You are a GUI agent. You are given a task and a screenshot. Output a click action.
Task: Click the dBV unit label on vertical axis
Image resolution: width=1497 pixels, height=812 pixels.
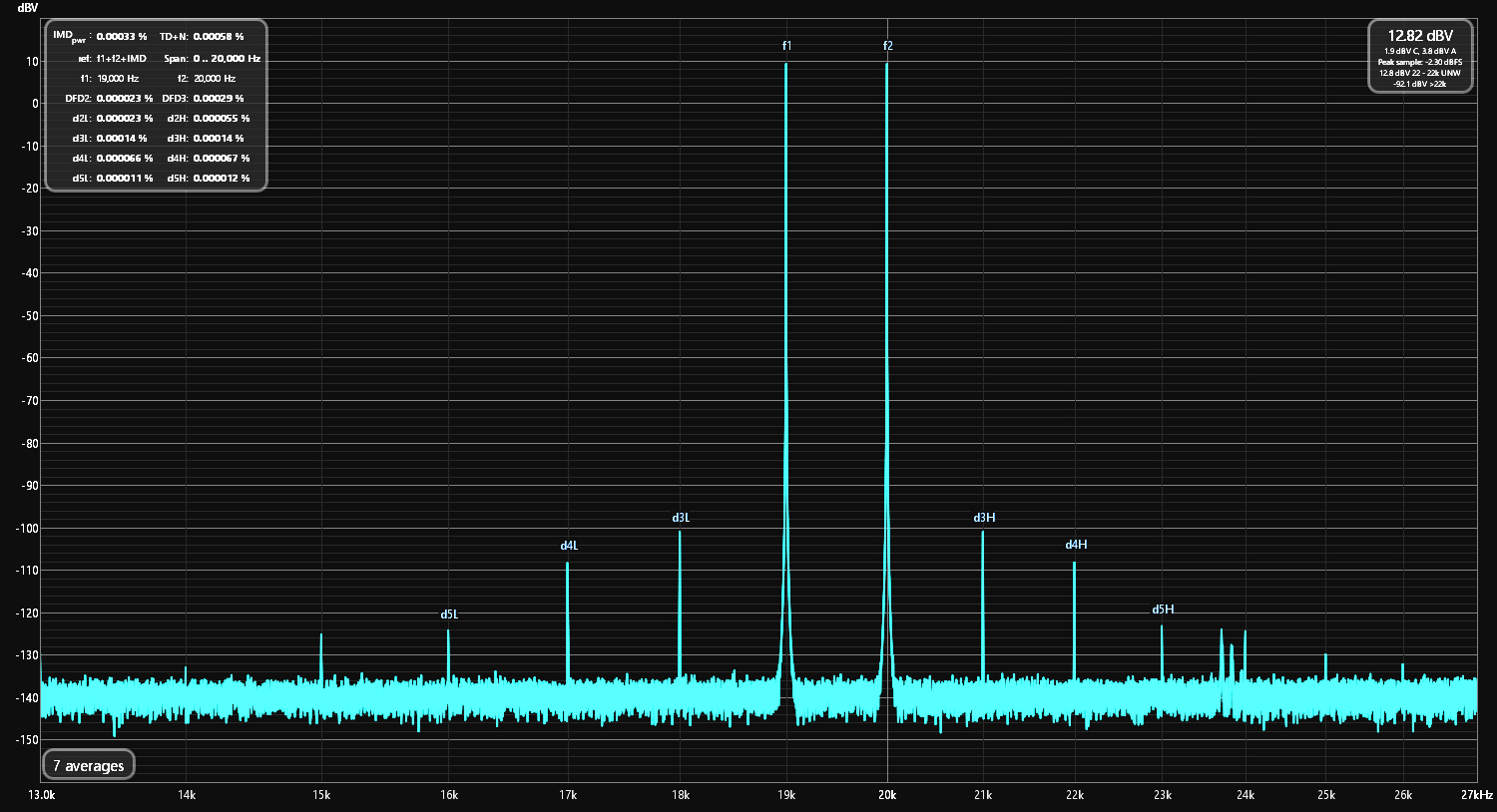point(27,8)
